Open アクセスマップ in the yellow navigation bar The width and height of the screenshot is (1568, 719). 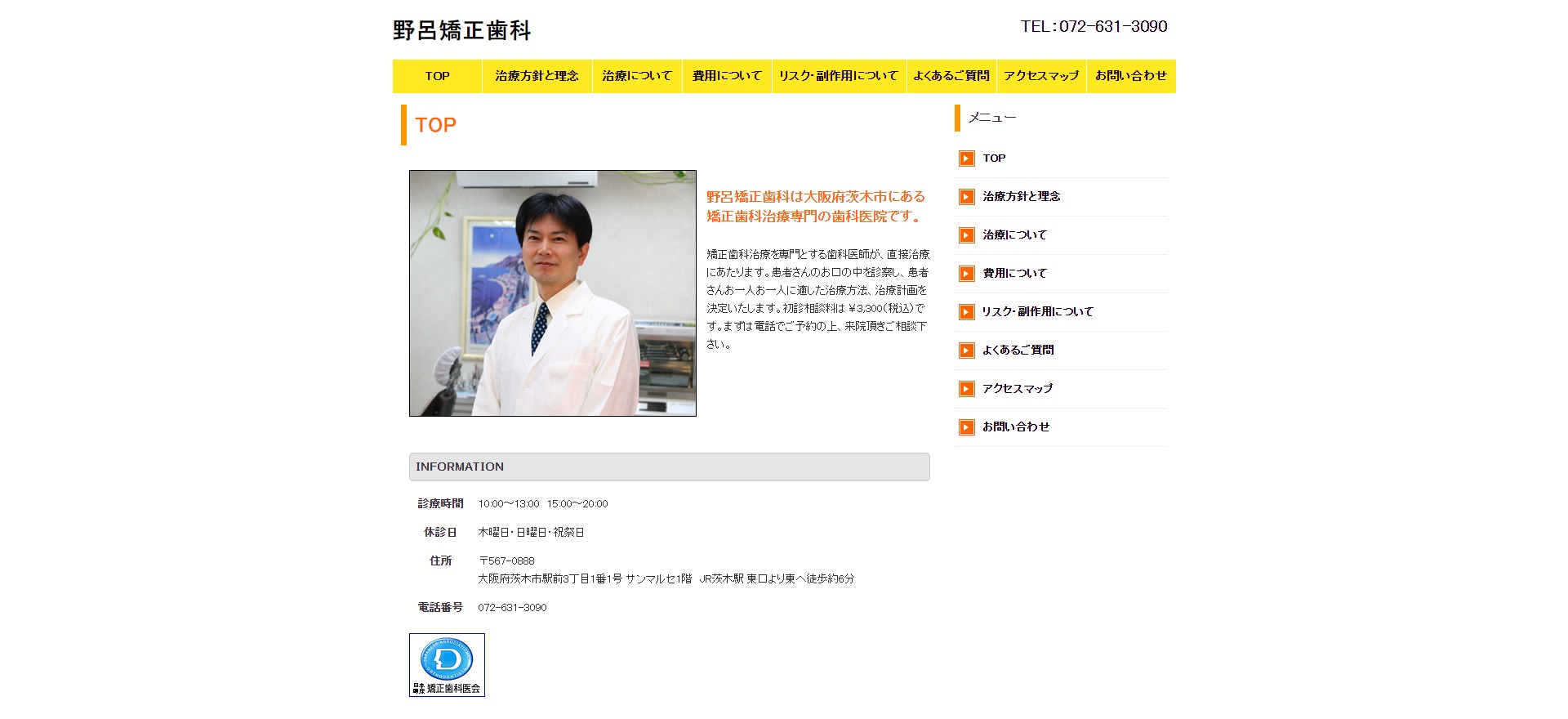[1041, 76]
